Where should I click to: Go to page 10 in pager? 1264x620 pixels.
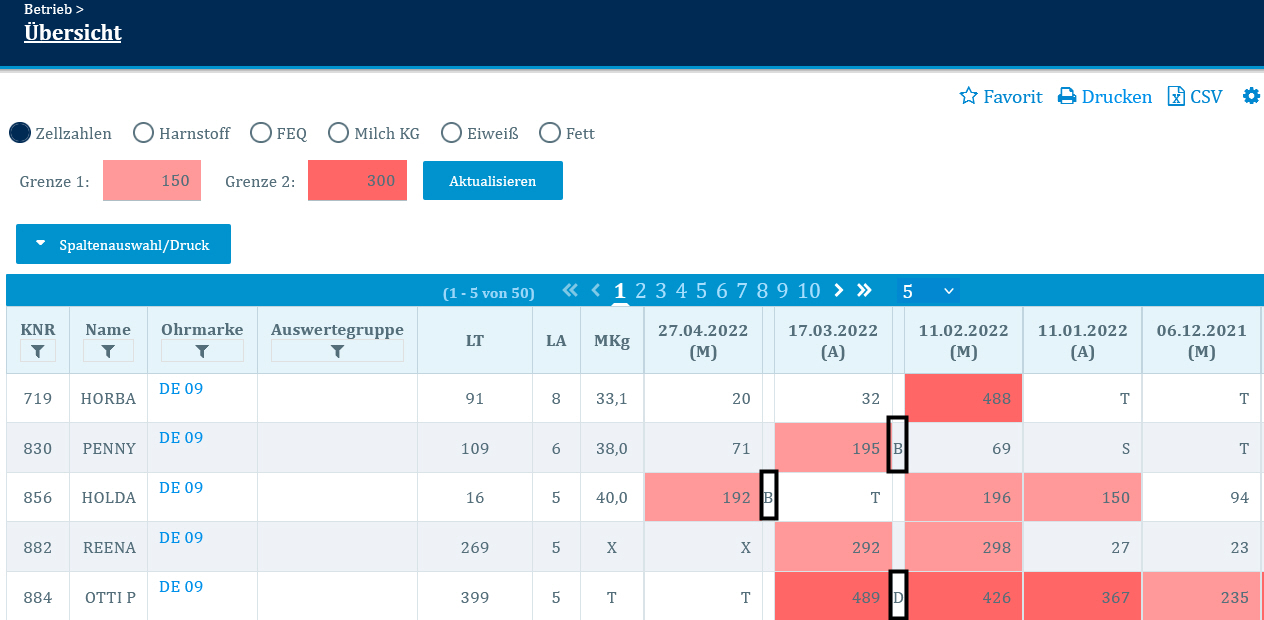[x=809, y=291]
